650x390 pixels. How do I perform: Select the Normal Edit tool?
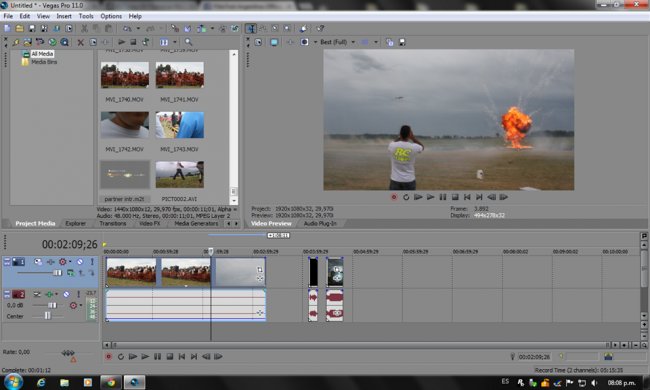click(x=251, y=29)
